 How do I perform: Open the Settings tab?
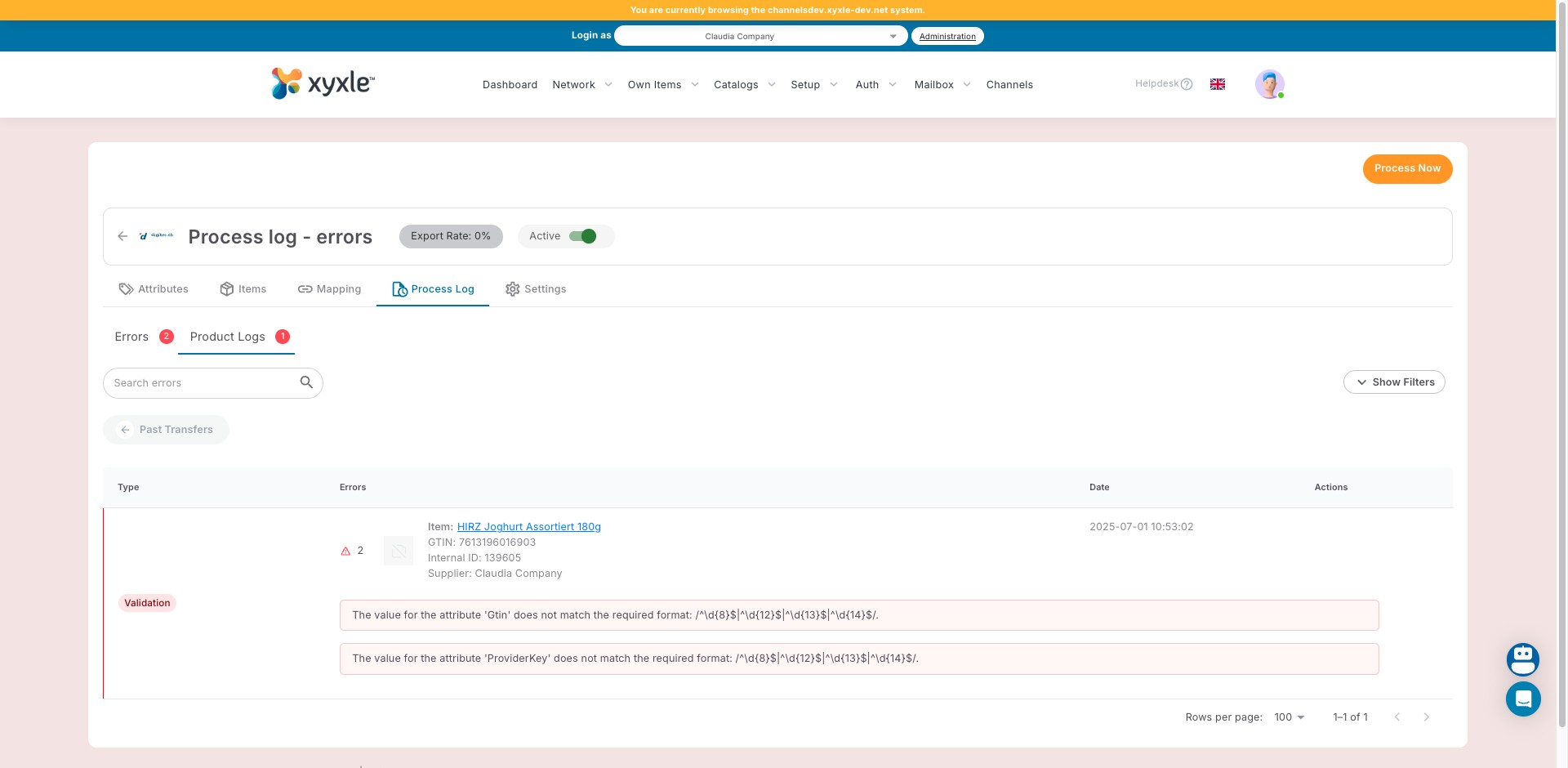[536, 289]
